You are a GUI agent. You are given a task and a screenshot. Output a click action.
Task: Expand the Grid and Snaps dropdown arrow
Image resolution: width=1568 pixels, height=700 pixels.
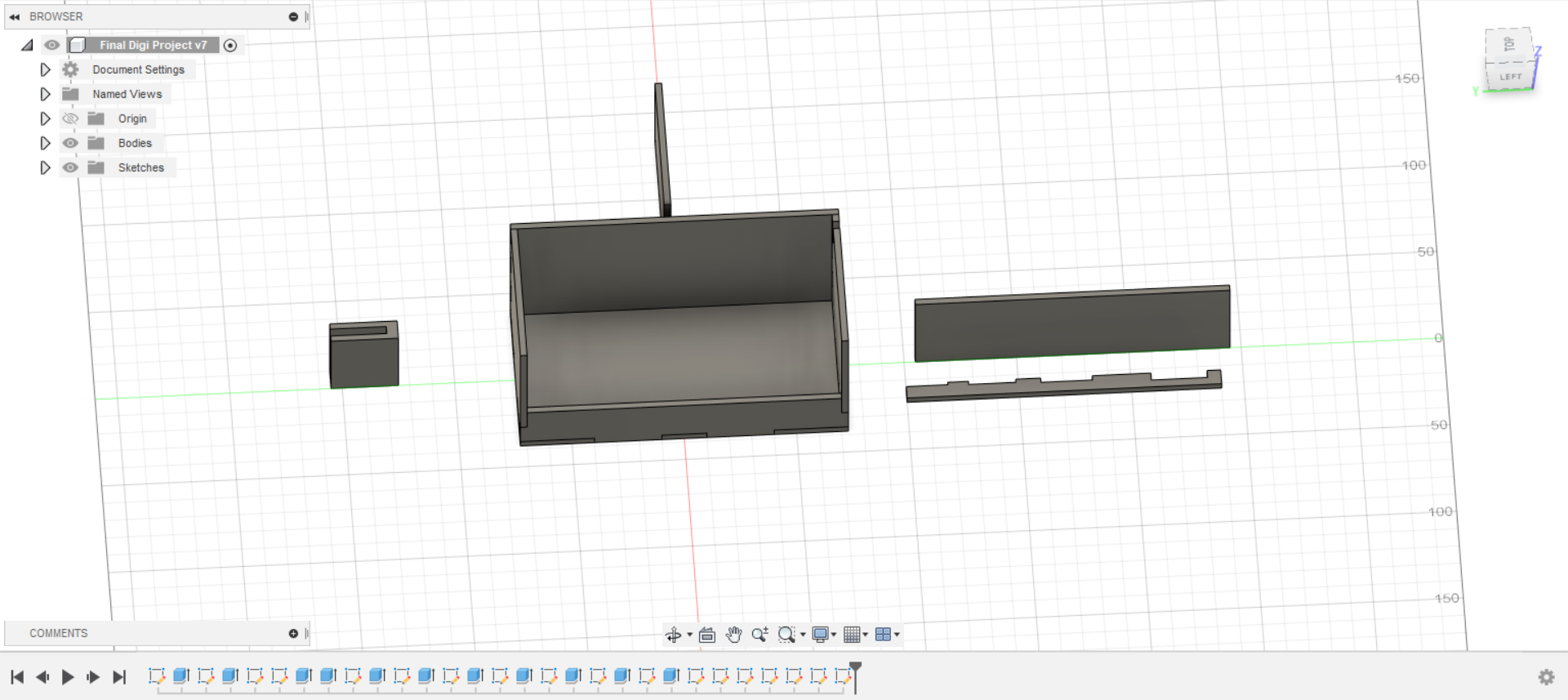pyautogui.click(x=866, y=635)
